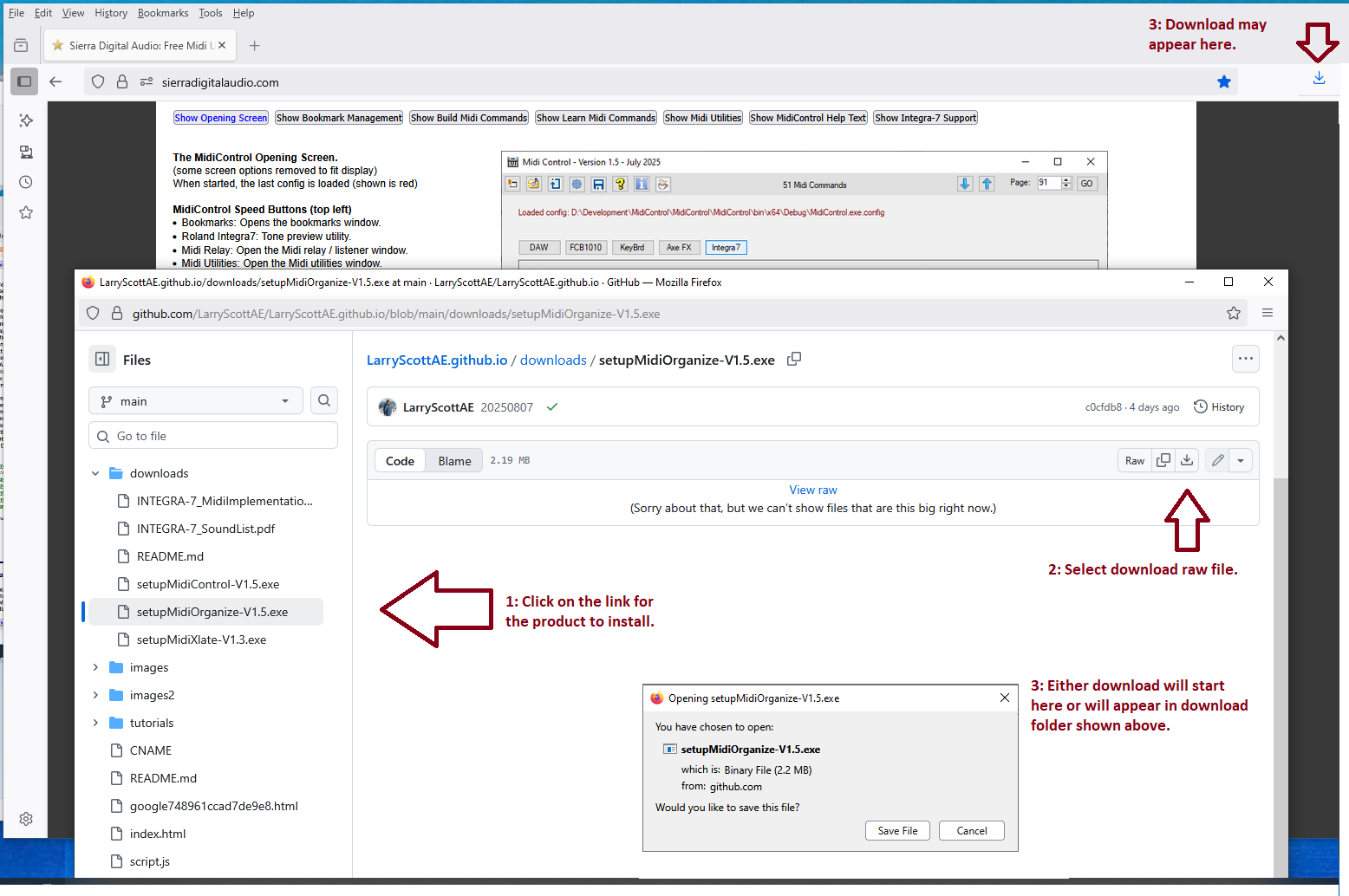Open the Firefox View icon beside the tab
1349x896 pixels.
(21, 45)
